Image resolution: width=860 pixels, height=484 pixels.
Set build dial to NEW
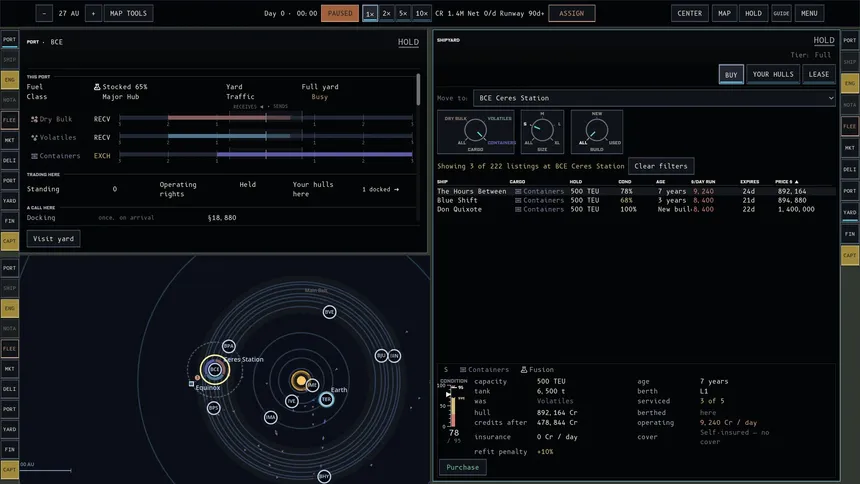tap(597, 114)
